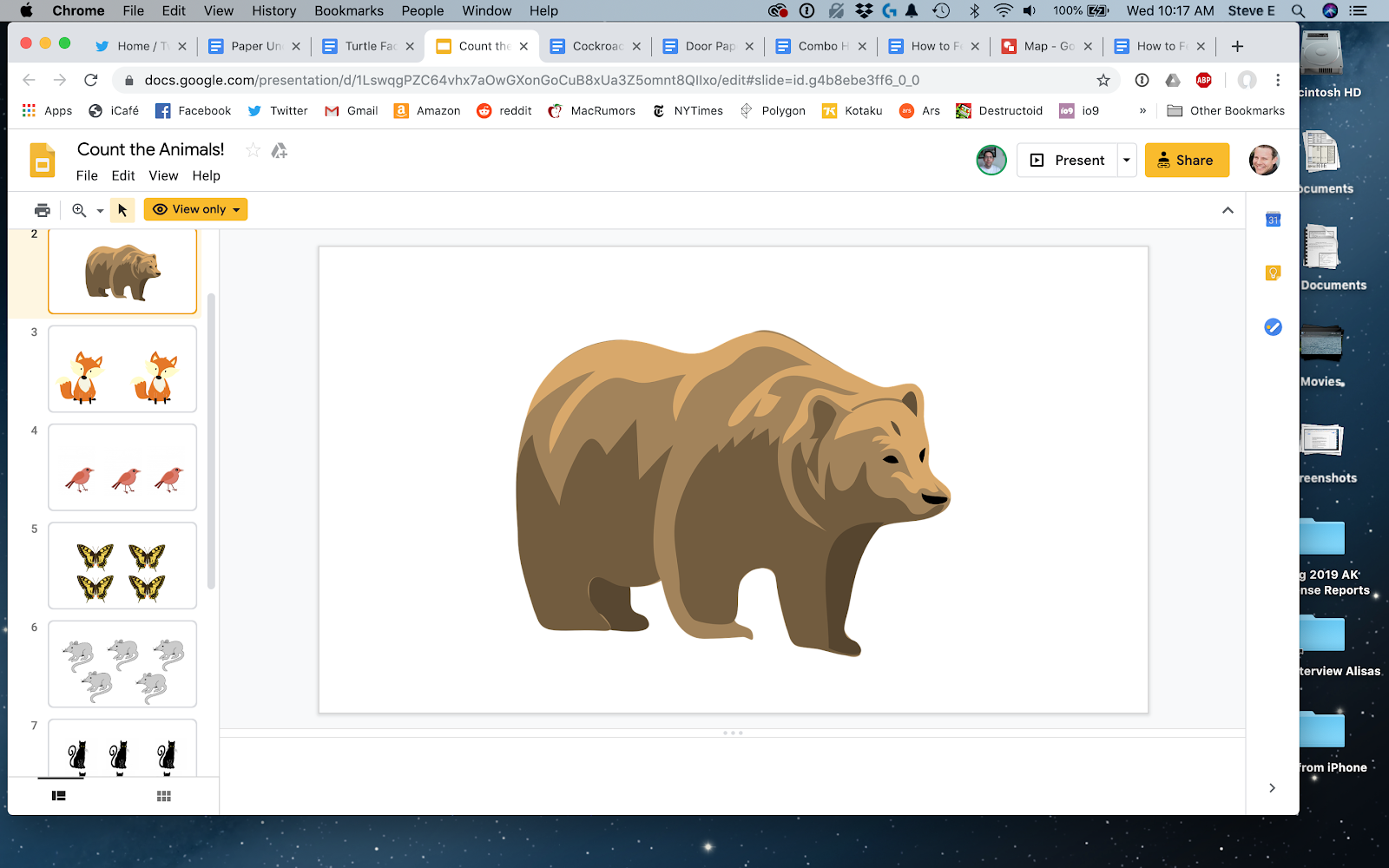This screenshot has height=868, width=1389.
Task: Select slide 4 thumbnail with three birds
Action: click(x=122, y=467)
